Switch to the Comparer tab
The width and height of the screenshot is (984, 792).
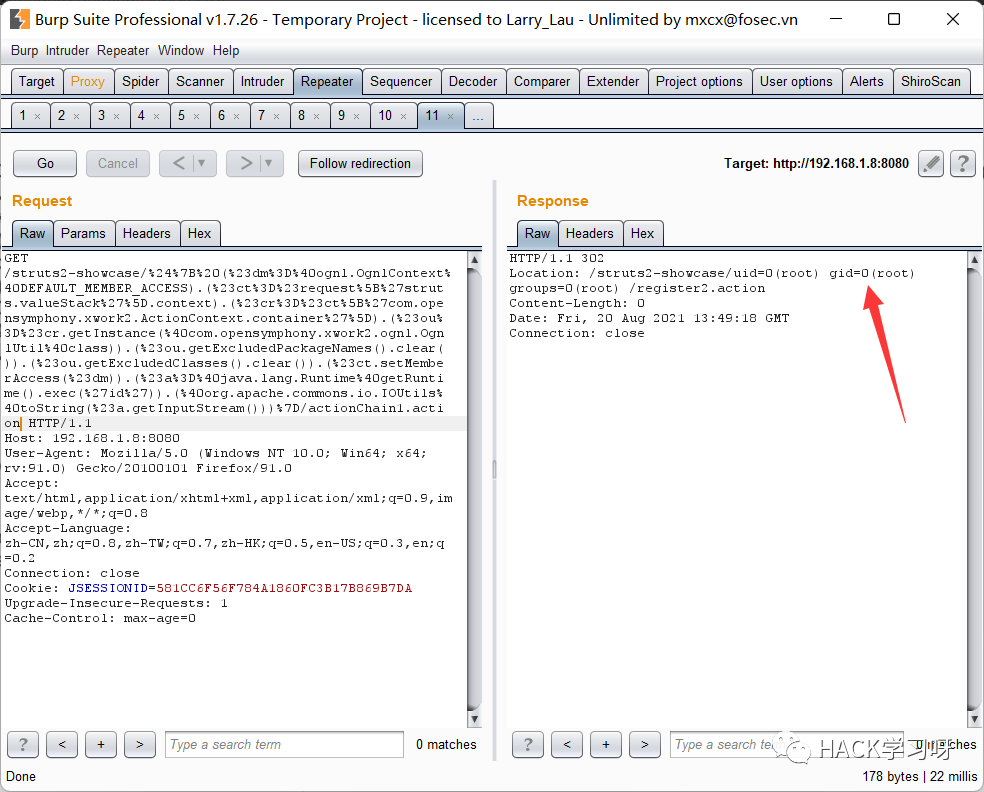542,82
